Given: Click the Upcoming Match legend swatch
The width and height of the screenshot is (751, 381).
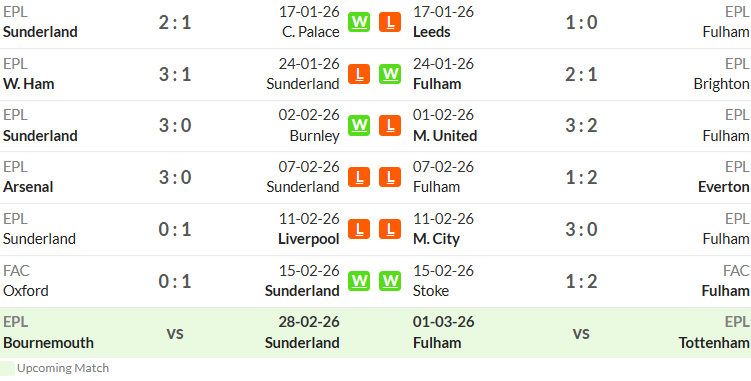Looking at the screenshot, I should pos(7,368).
